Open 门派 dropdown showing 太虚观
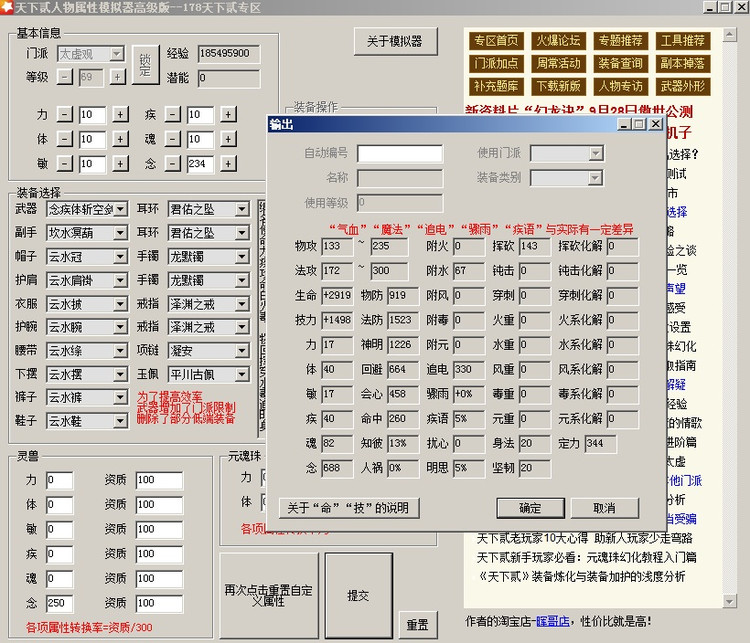The image size is (750, 643). (x=117, y=54)
